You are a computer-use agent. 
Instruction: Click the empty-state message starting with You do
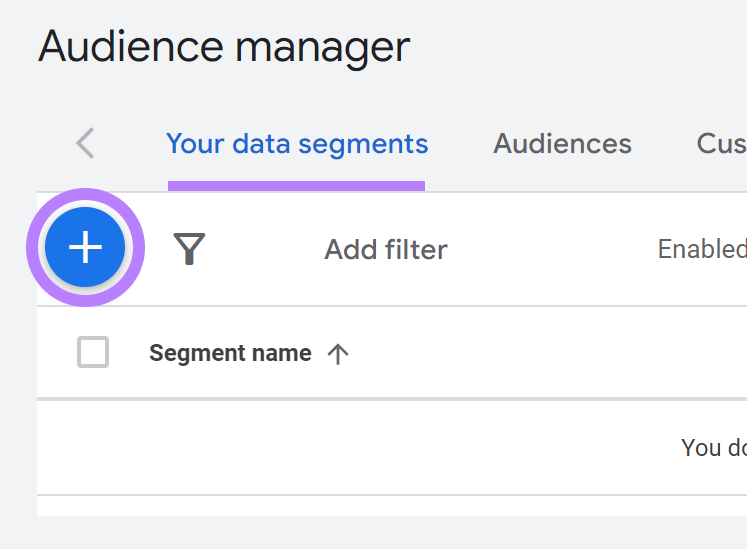(712, 447)
